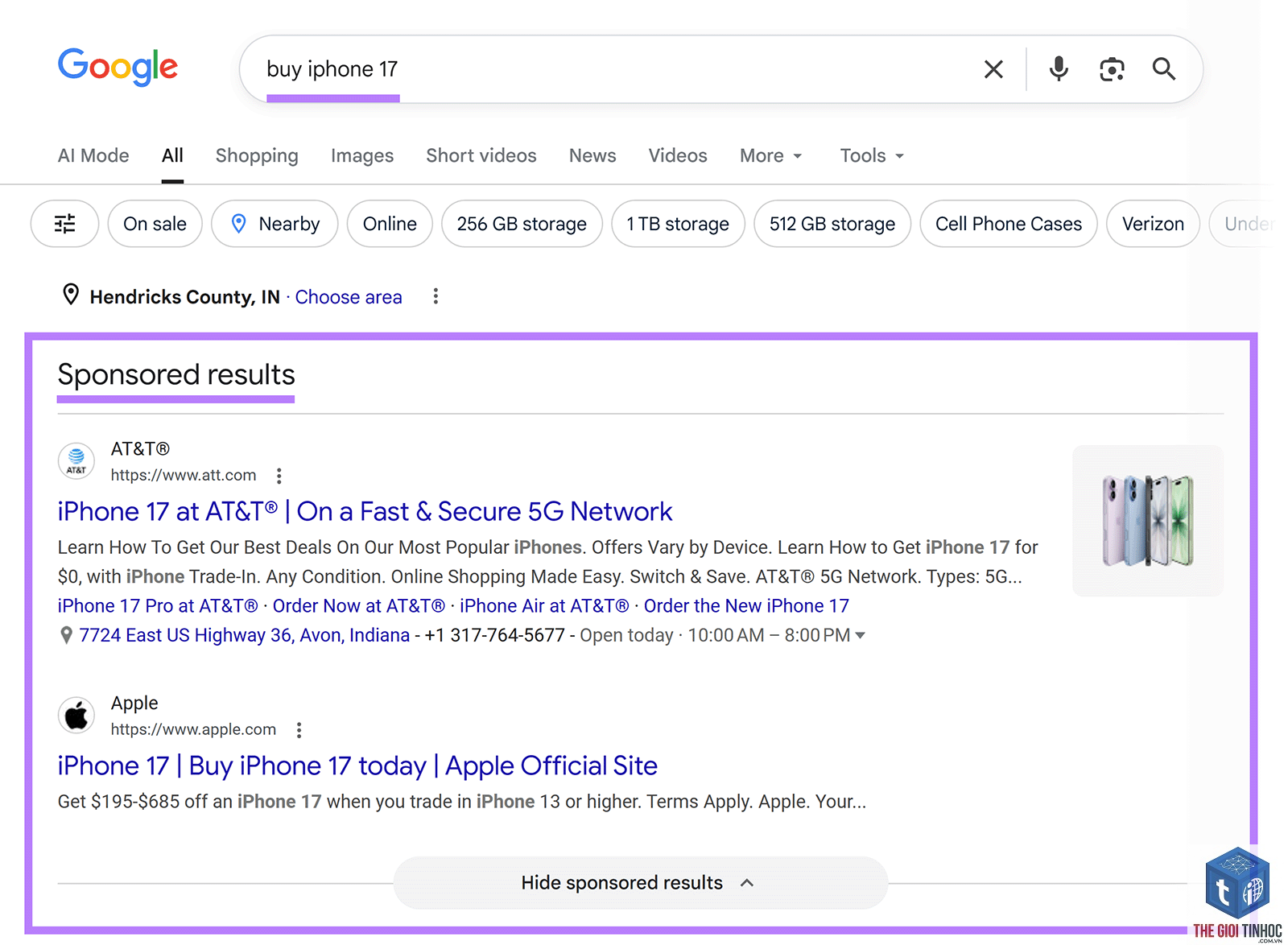Toggle the Cell Phone Cases filter

(1009, 224)
